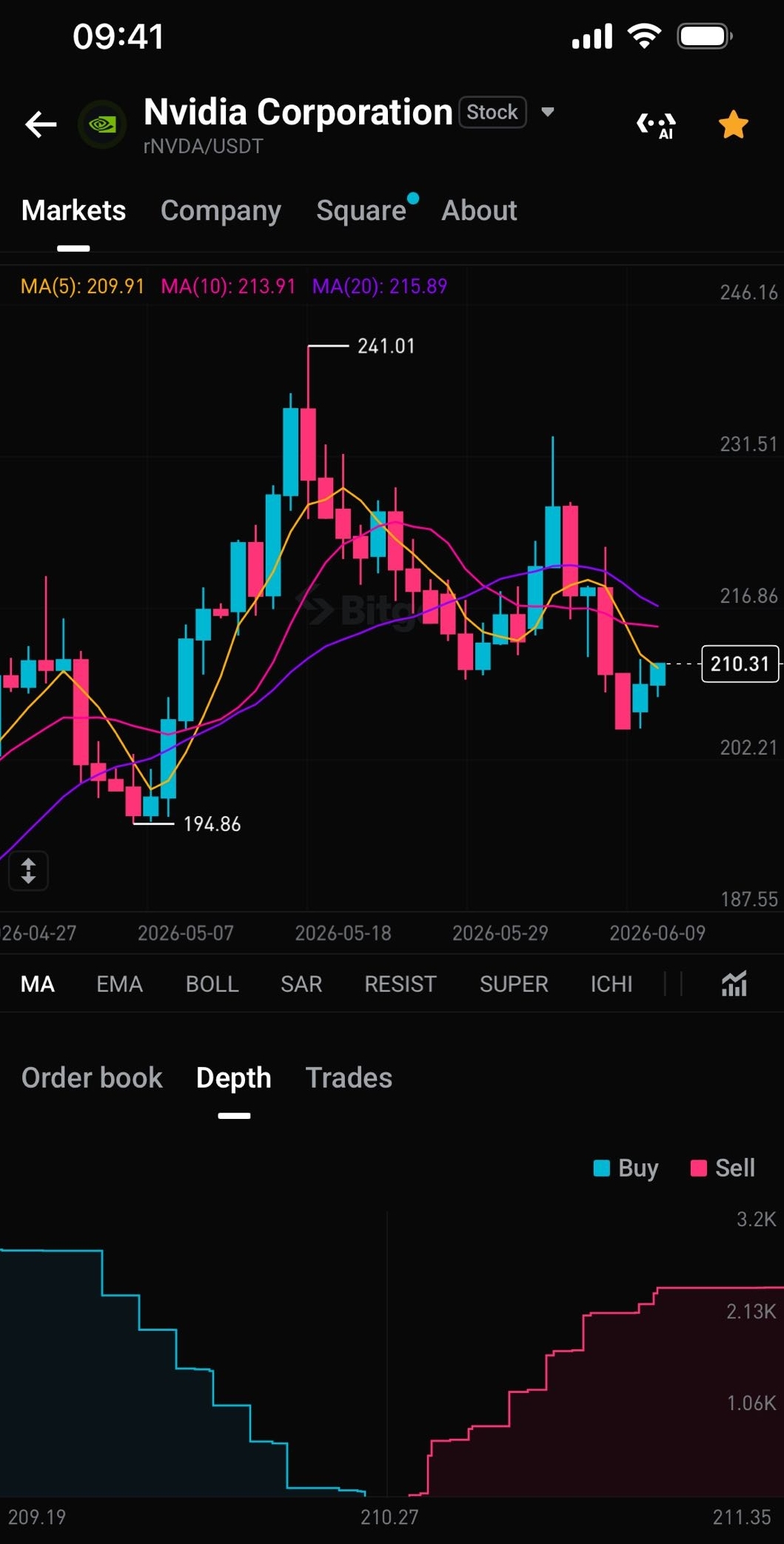Screen dimensions: 784x1544
Task: Tap the 241.01 high price marker
Action: click(386, 346)
